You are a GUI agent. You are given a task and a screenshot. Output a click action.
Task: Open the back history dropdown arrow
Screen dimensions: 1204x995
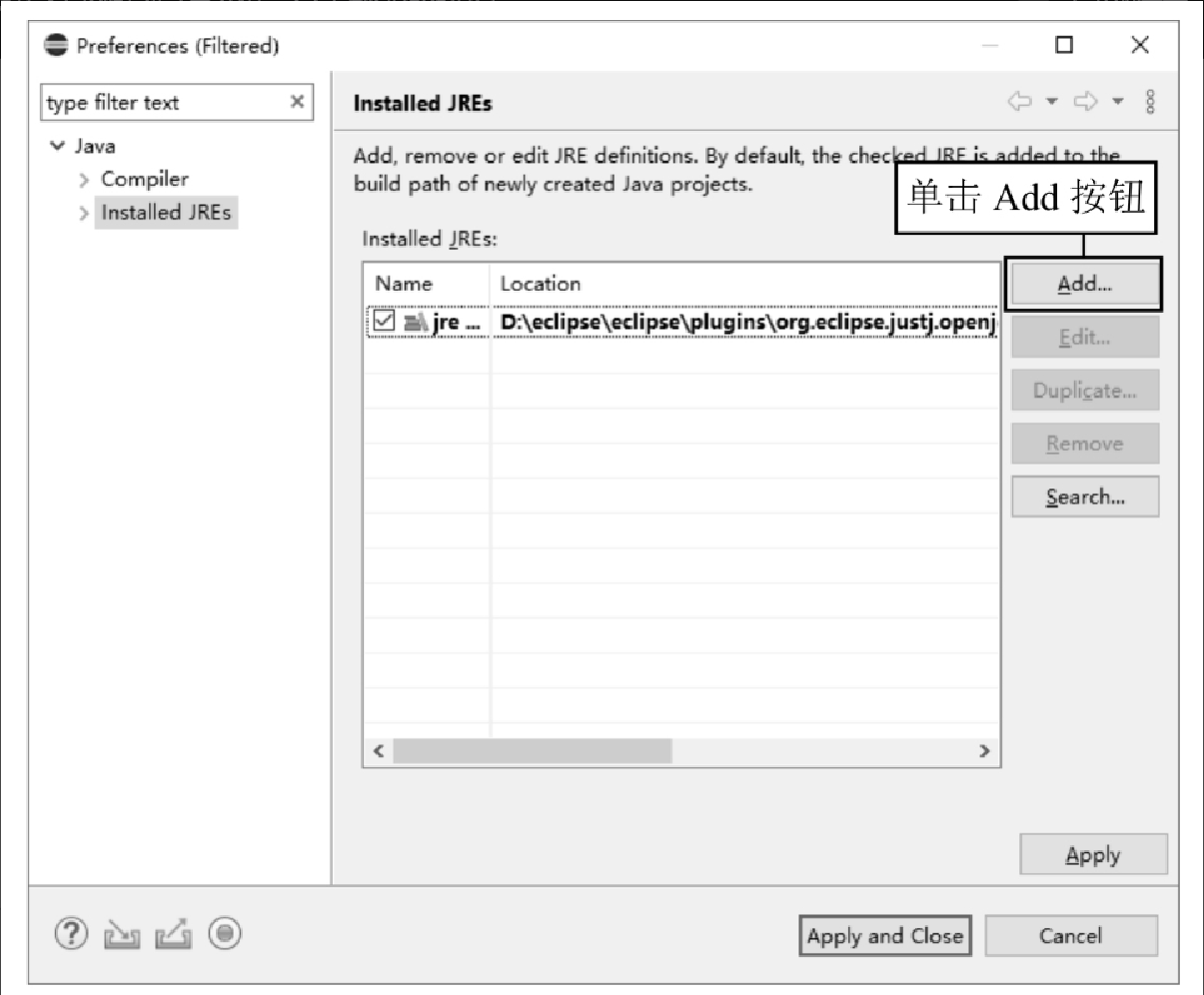click(1051, 102)
